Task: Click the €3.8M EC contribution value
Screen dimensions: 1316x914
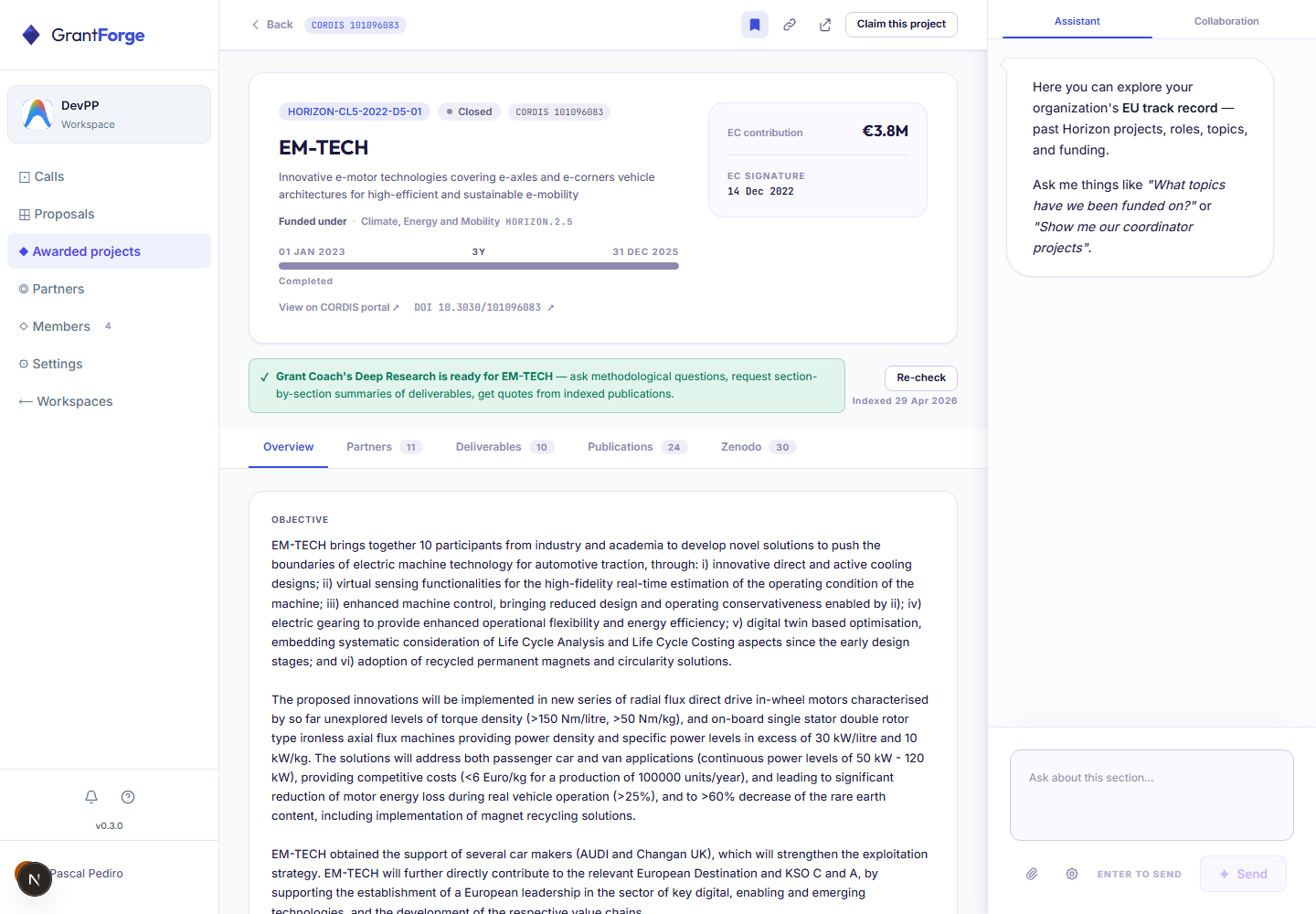Action: pyautogui.click(x=886, y=131)
